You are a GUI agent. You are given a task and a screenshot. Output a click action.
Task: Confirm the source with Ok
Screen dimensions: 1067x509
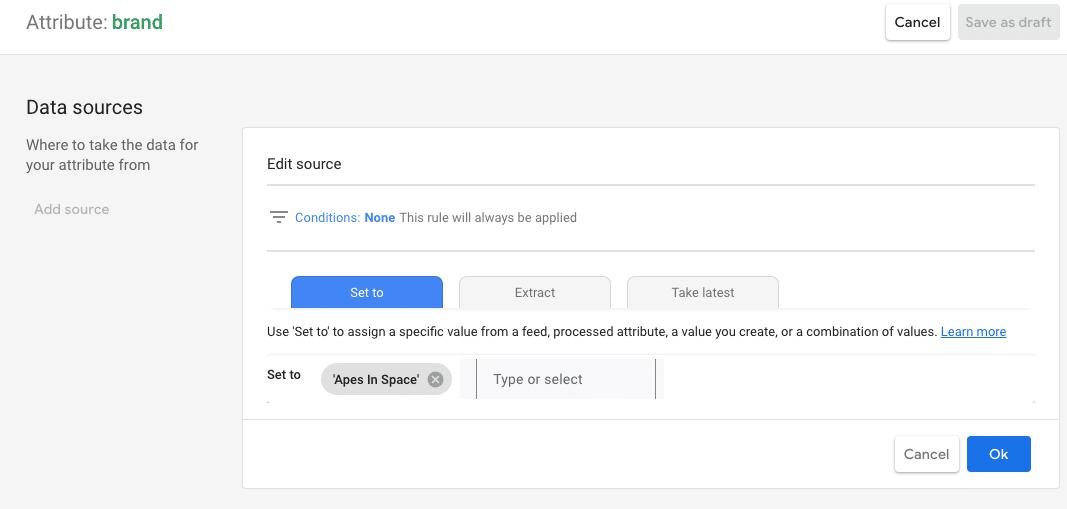pyautogui.click(x=998, y=454)
